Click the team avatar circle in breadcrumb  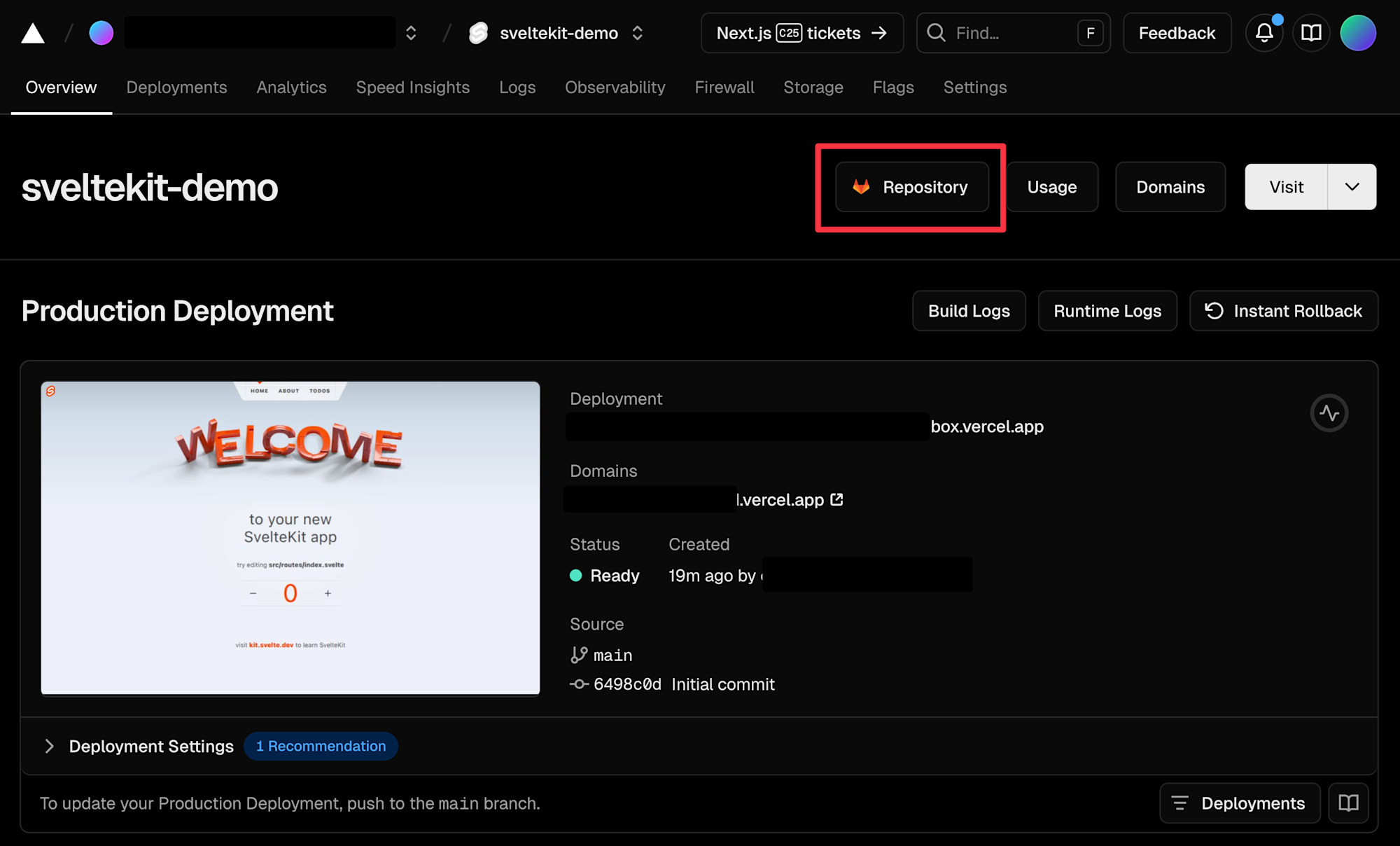point(101,33)
